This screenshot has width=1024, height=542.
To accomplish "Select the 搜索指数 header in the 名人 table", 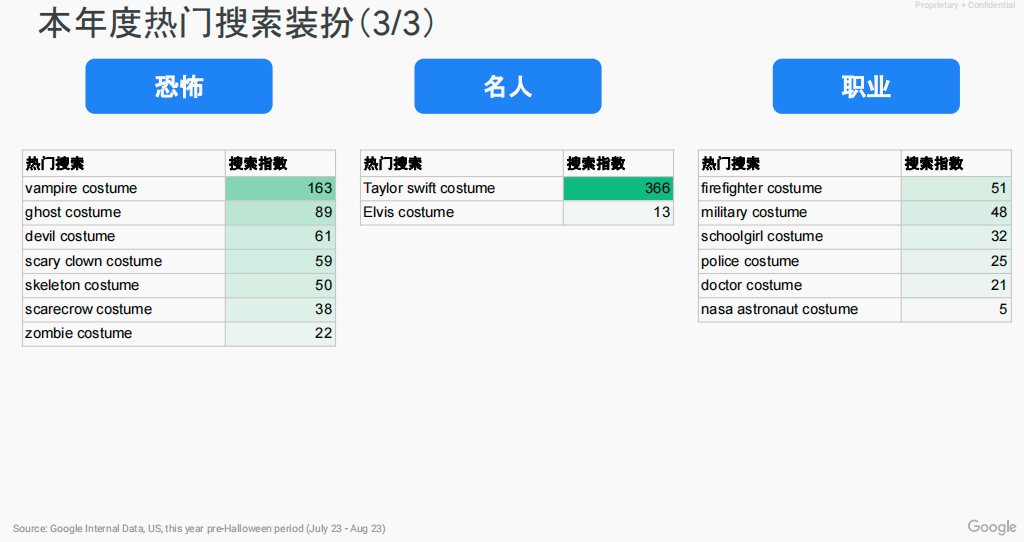I will pos(618,163).
